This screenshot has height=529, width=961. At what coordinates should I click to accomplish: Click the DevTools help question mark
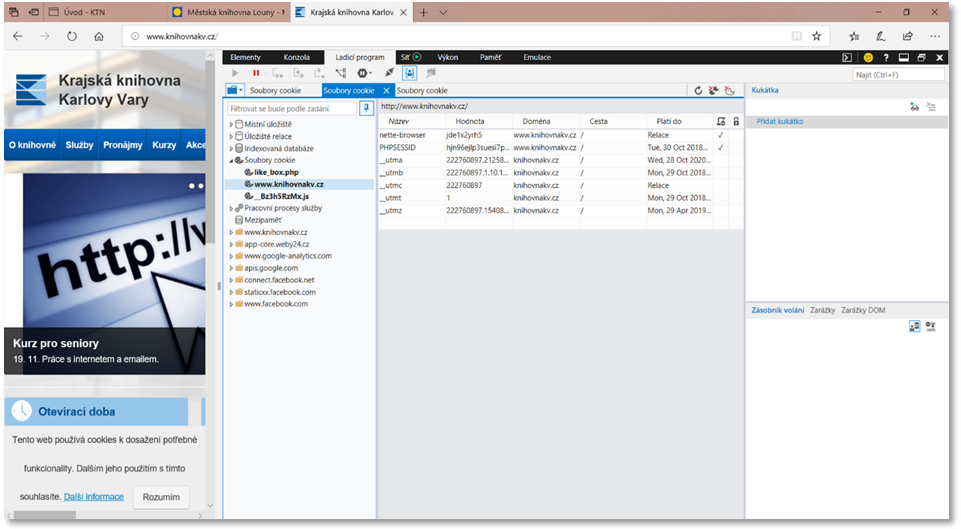pos(886,58)
